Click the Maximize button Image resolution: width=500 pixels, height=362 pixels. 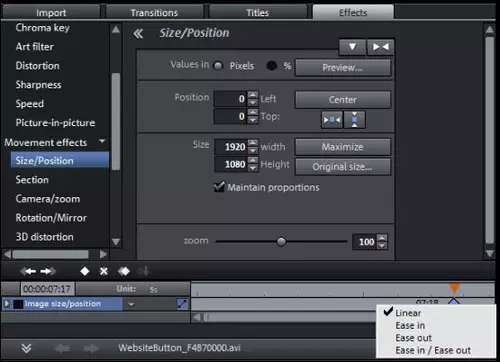343,147
